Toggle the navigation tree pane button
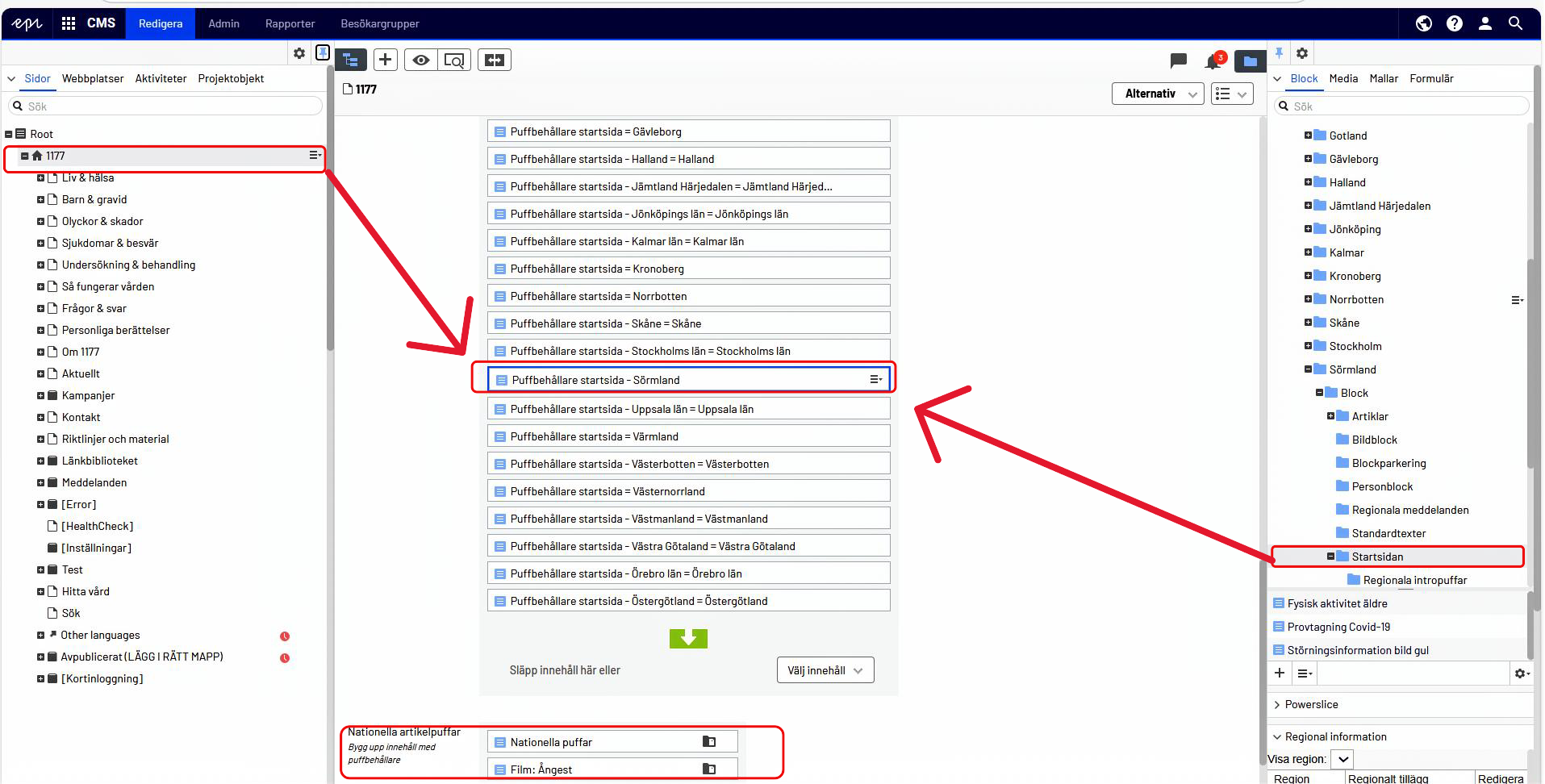This screenshot has width=1545, height=784. coord(350,60)
